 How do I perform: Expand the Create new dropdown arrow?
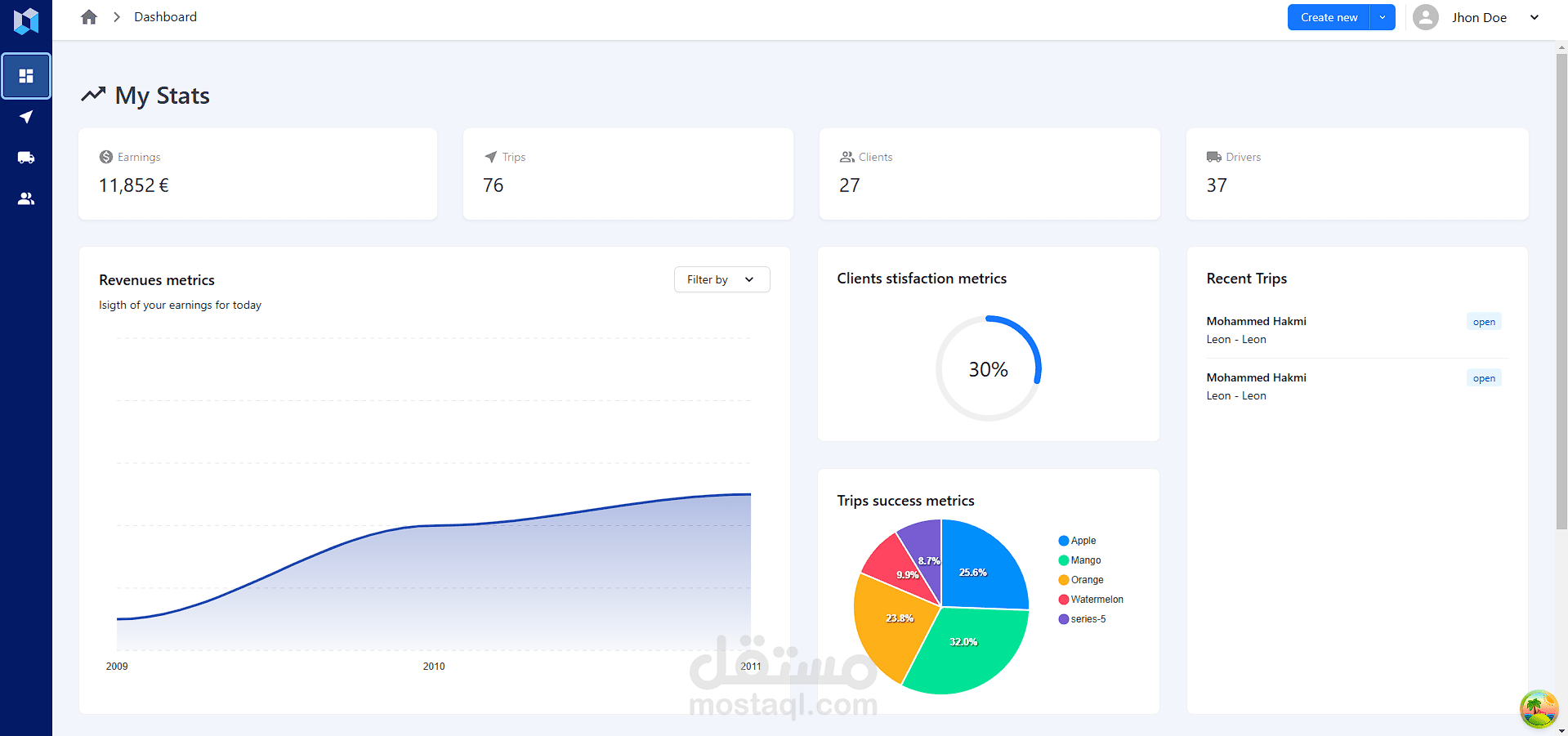click(1383, 17)
